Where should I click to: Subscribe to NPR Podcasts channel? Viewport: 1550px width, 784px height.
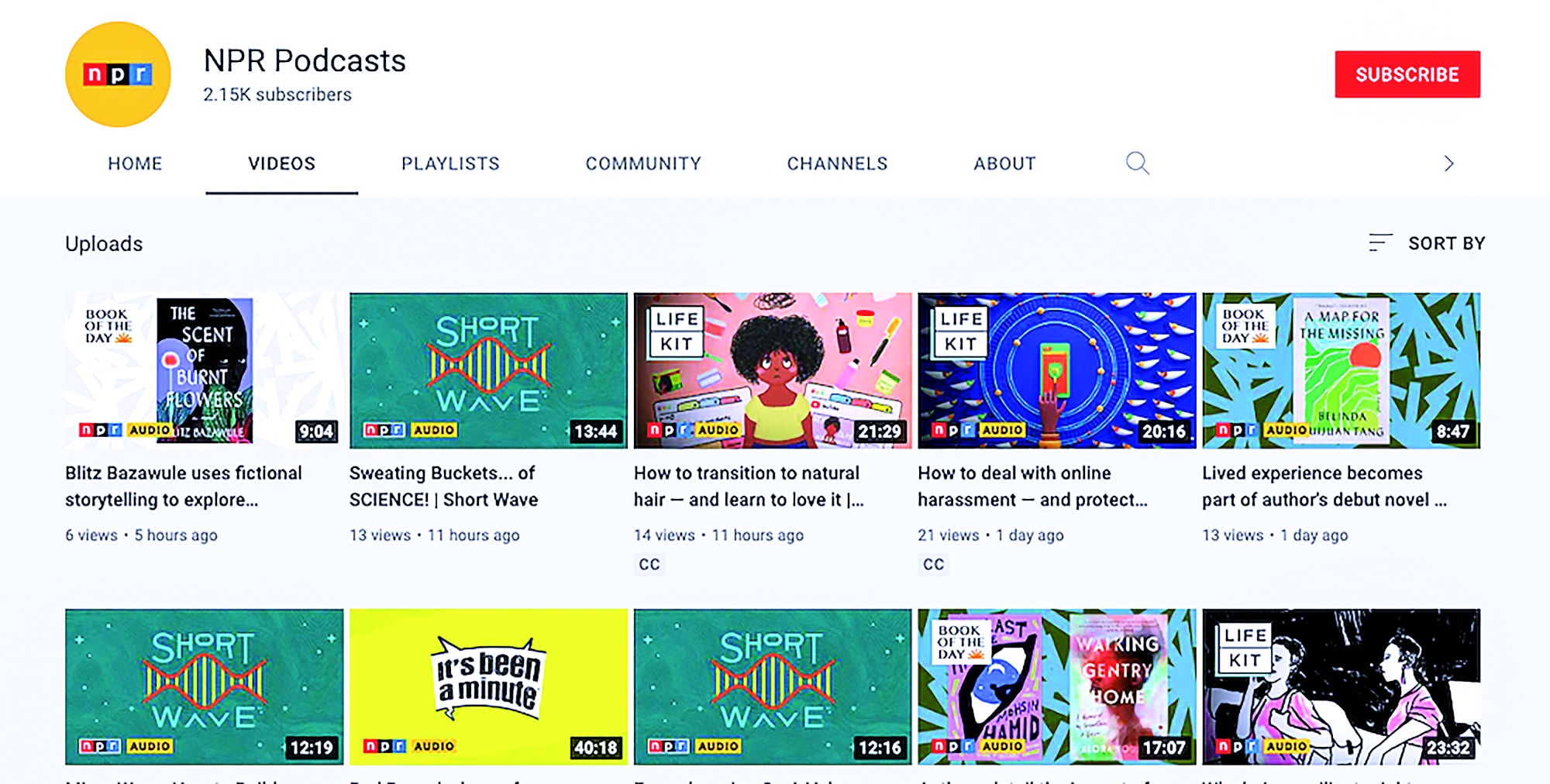coord(1407,74)
